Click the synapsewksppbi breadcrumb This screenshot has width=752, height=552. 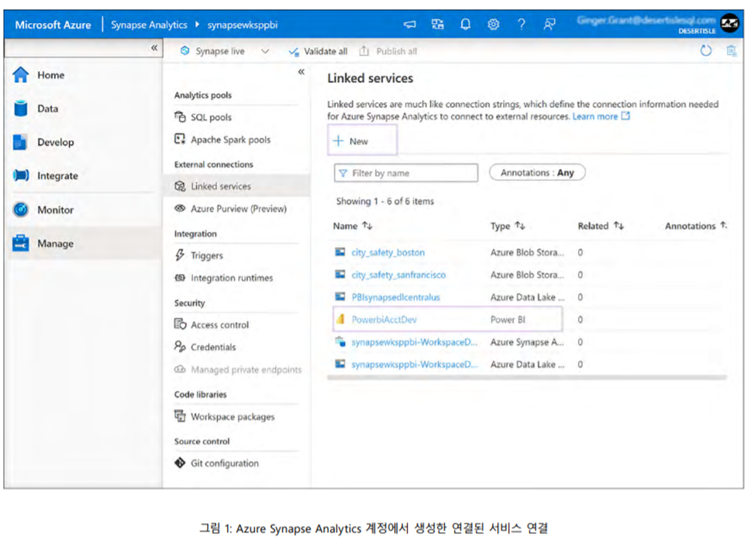tap(243, 25)
